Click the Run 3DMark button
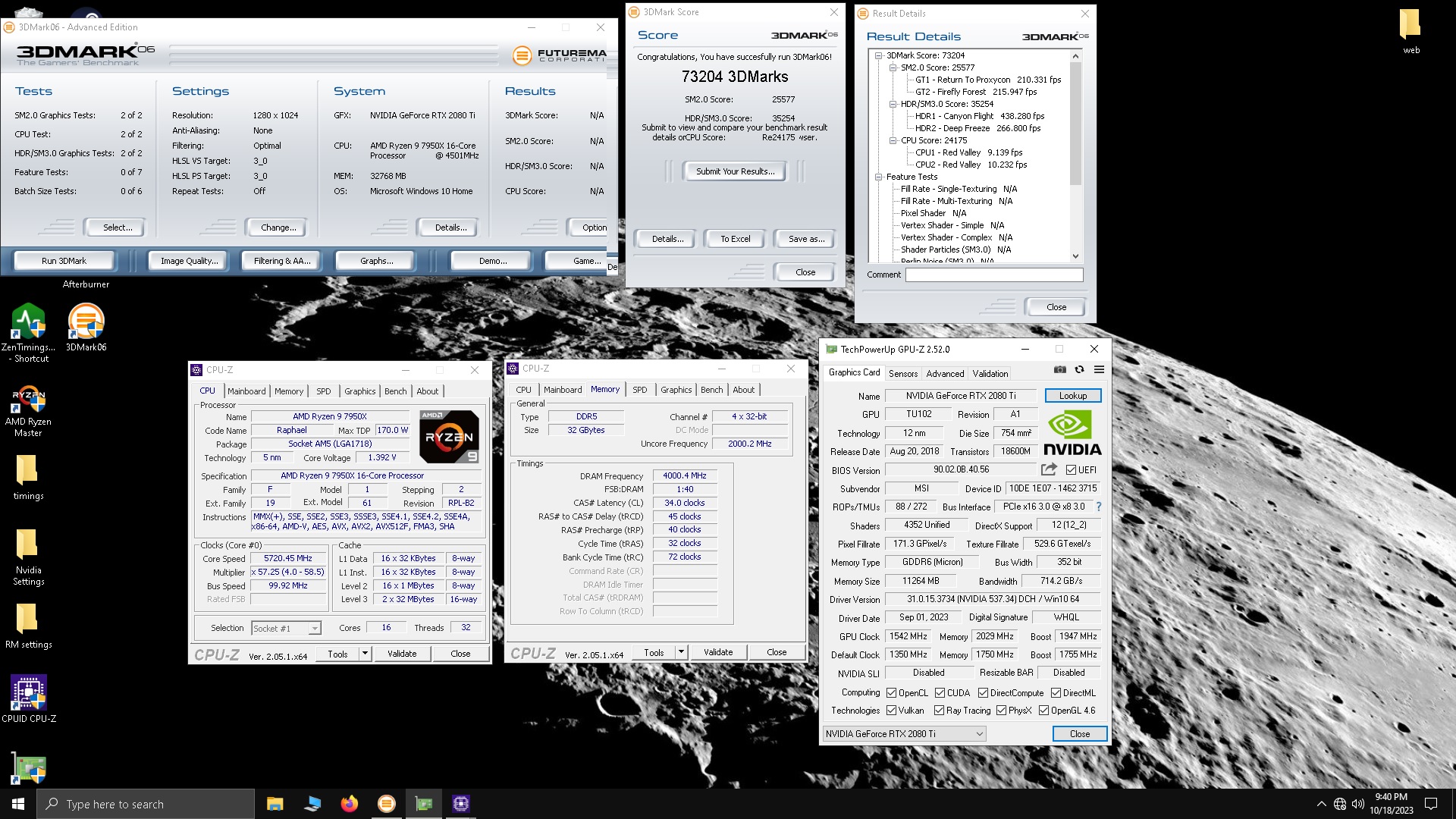 [x=64, y=261]
